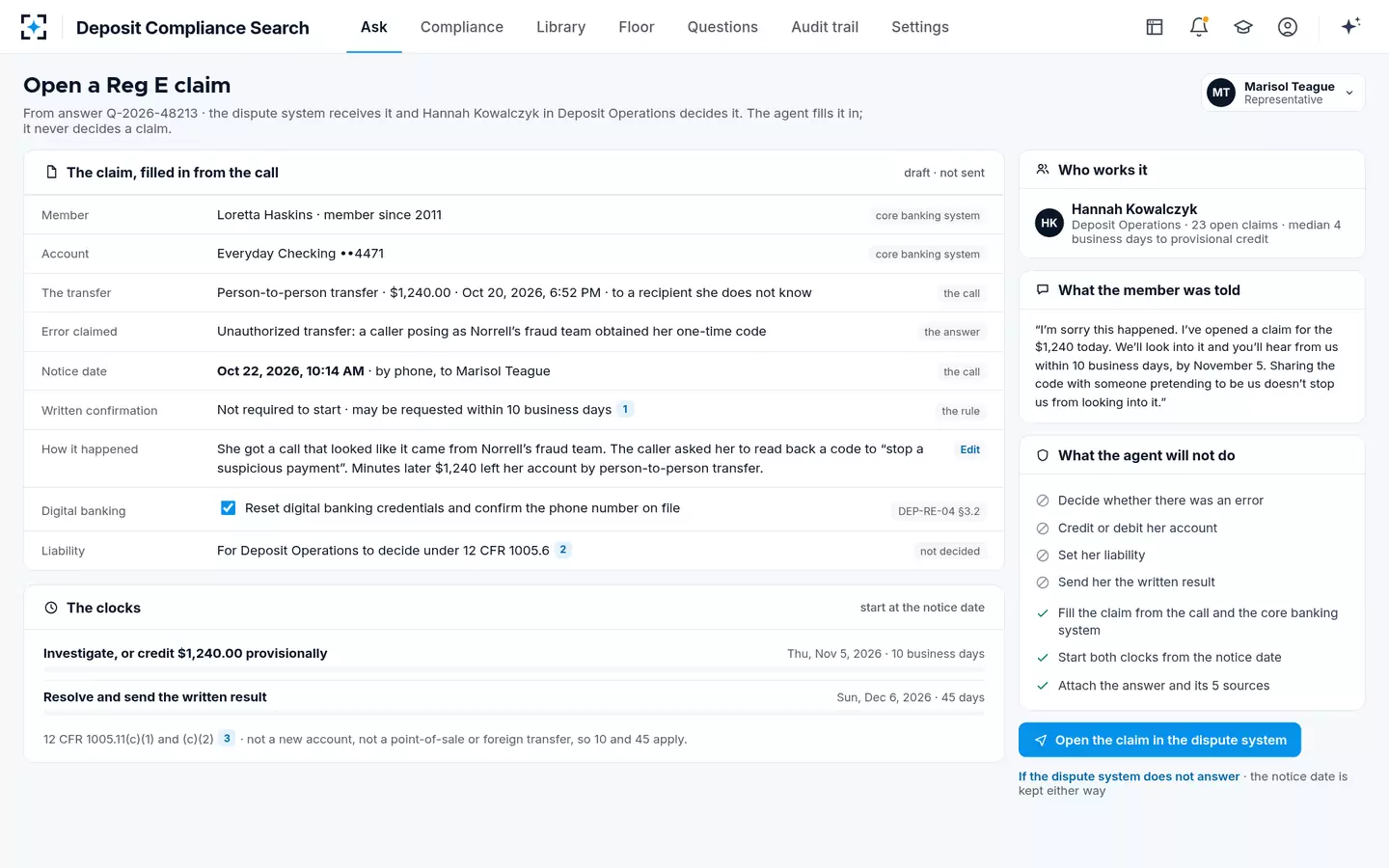1389x868 pixels.
Task: Open the Floor tab
Action: click(637, 27)
